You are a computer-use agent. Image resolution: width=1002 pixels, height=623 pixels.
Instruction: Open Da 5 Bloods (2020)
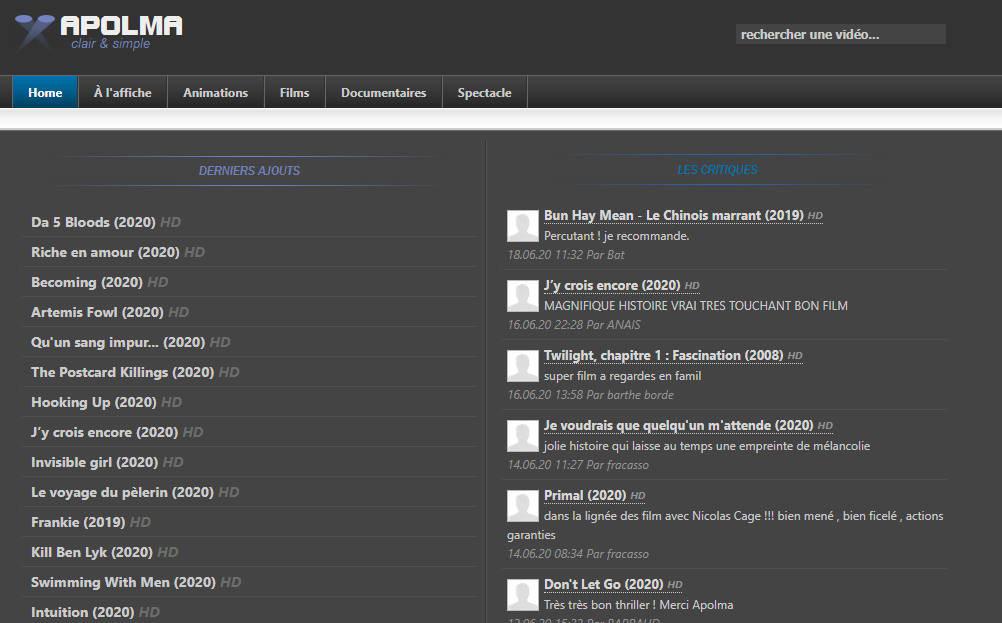pyautogui.click(x=93, y=222)
